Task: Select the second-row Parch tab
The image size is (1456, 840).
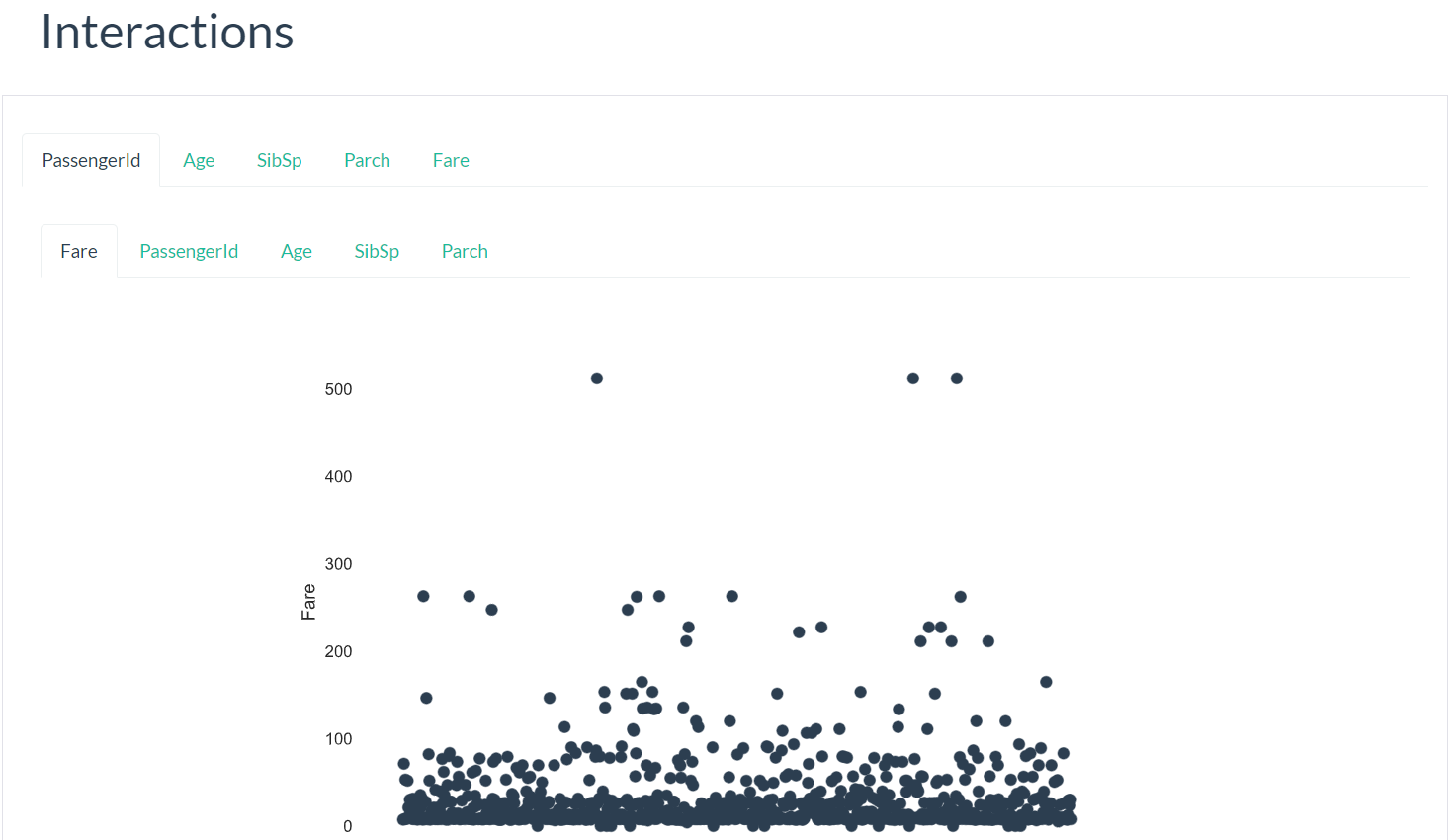Action: click(x=465, y=251)
